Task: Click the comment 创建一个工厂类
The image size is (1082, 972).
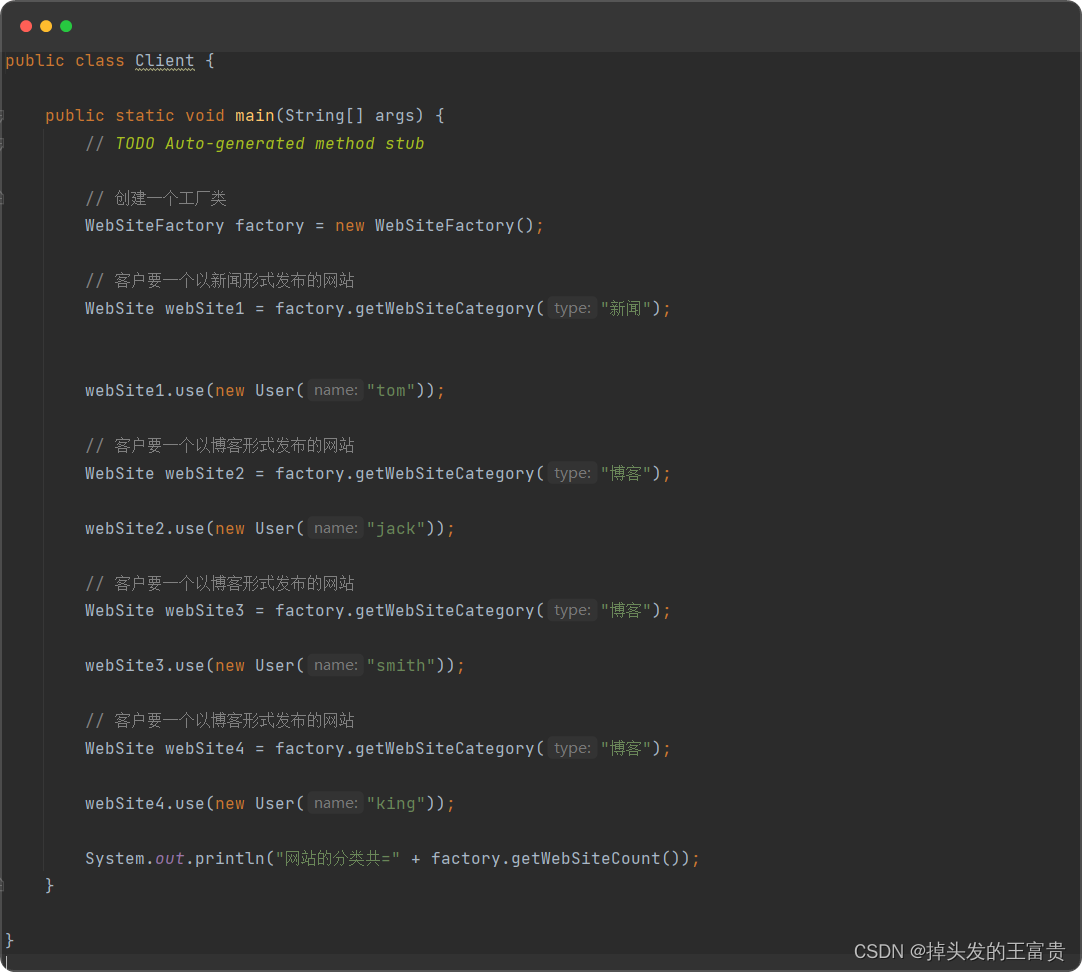Action: click(156, 199)
